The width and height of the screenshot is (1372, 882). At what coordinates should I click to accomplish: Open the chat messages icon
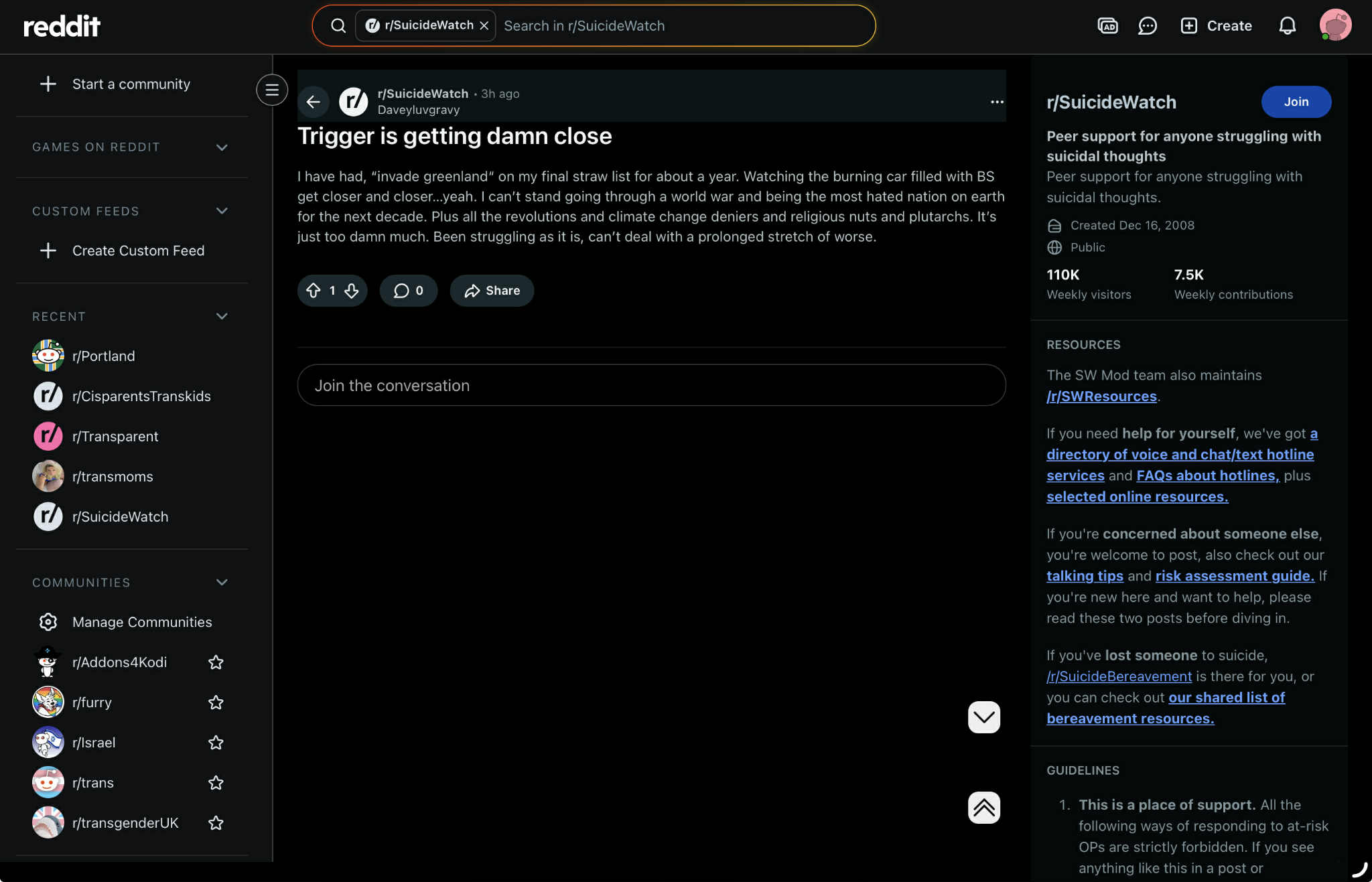[1147, 25]
